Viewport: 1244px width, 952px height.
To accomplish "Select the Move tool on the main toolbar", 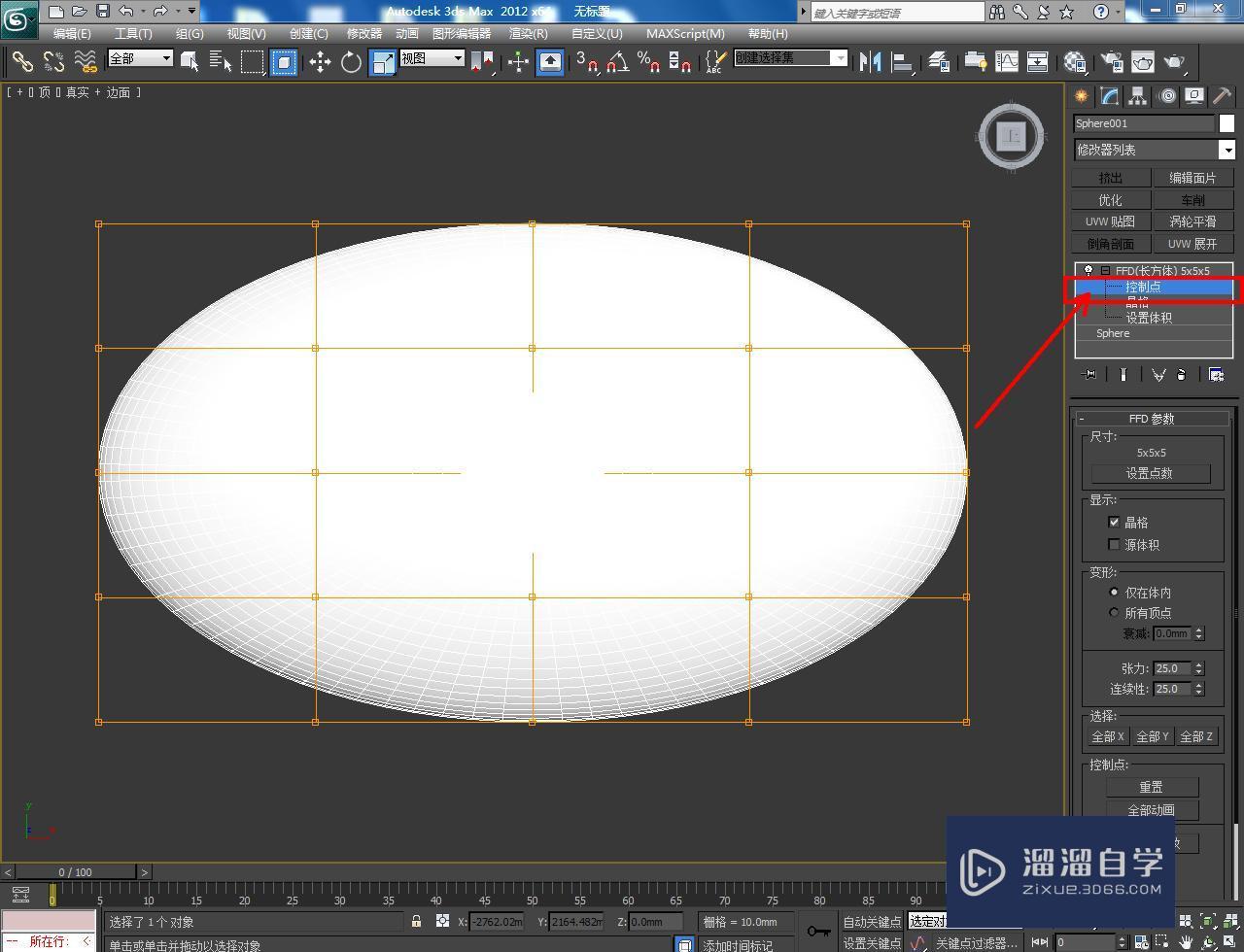I will coord(321,61).
